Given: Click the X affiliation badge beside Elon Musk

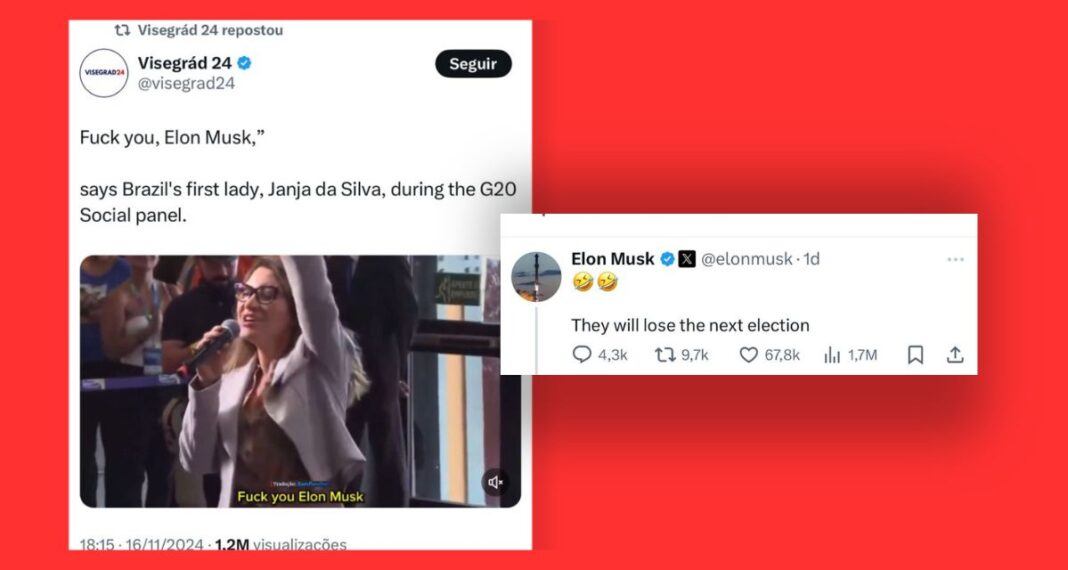Looking at the screenshot, I should click(687, 259).
